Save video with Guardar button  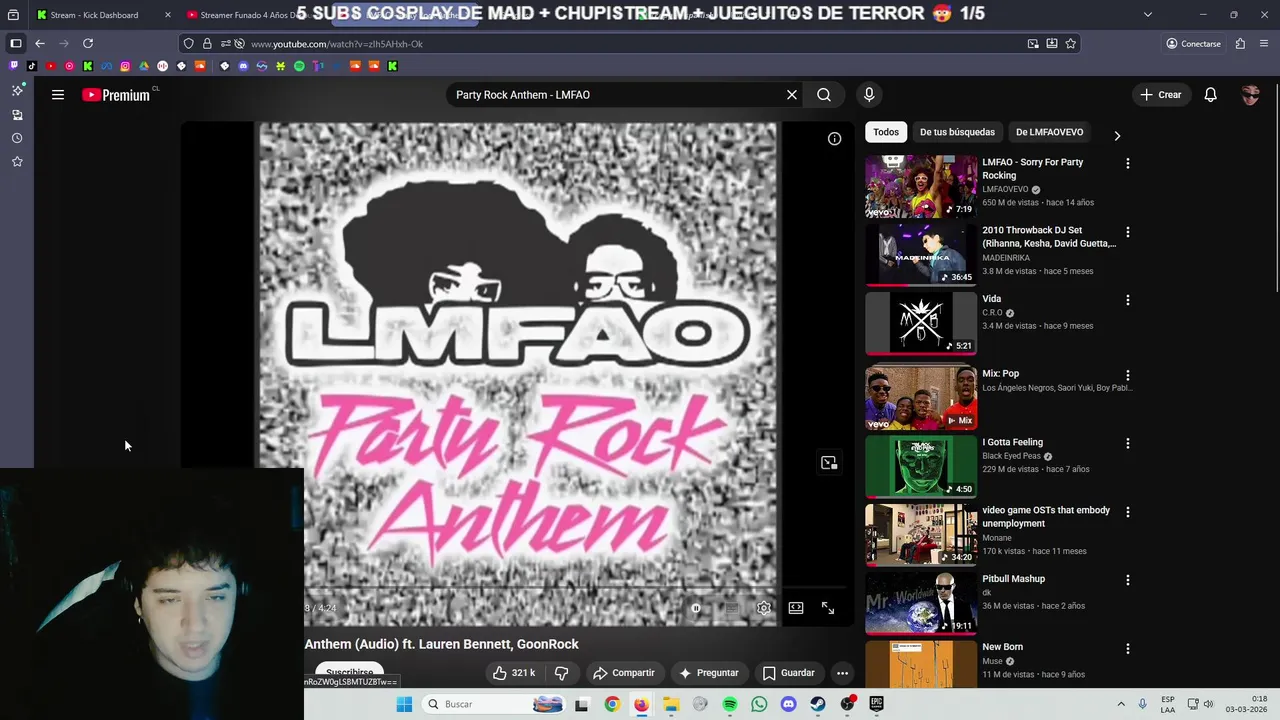coord(788,673)
